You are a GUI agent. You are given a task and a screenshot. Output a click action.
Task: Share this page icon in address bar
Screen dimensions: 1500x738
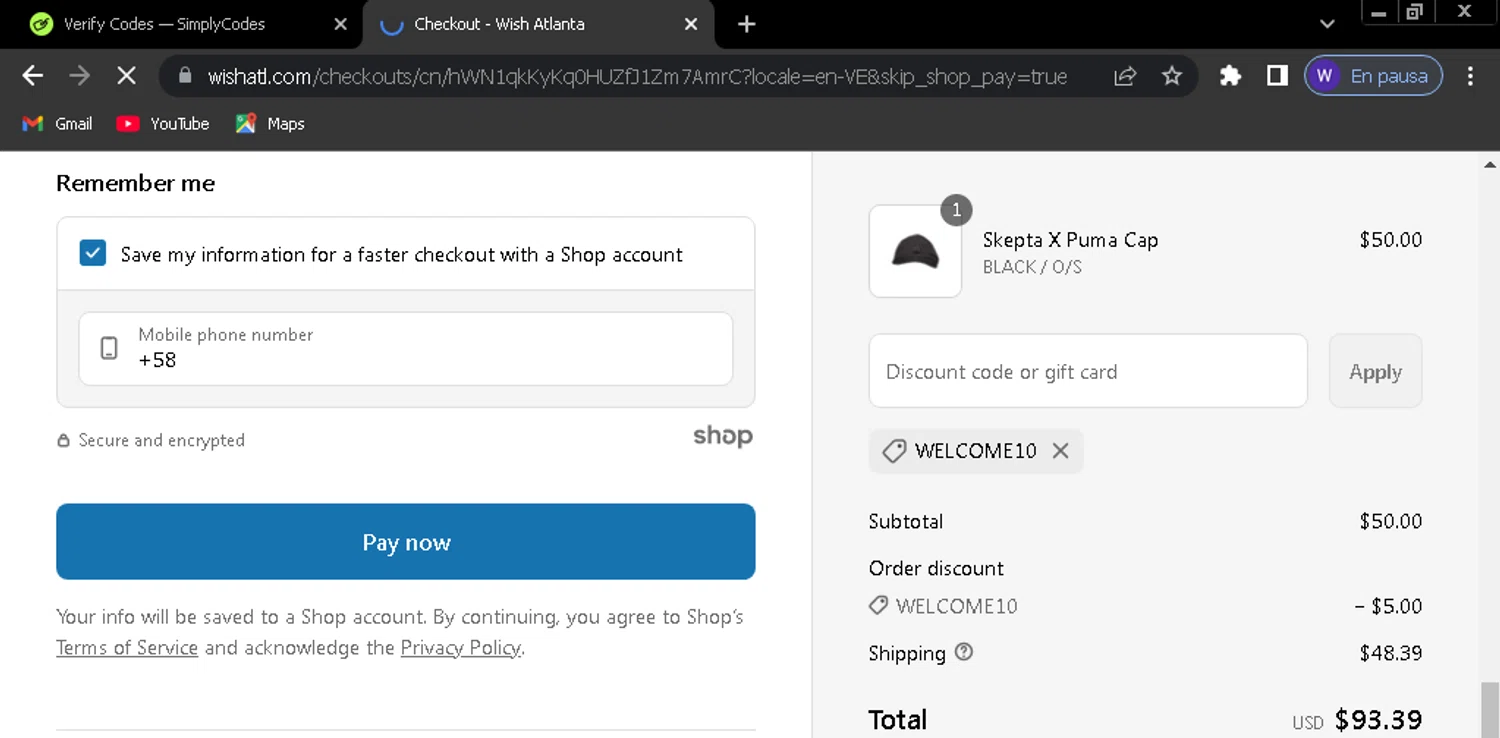click(x=1125, y=76)
